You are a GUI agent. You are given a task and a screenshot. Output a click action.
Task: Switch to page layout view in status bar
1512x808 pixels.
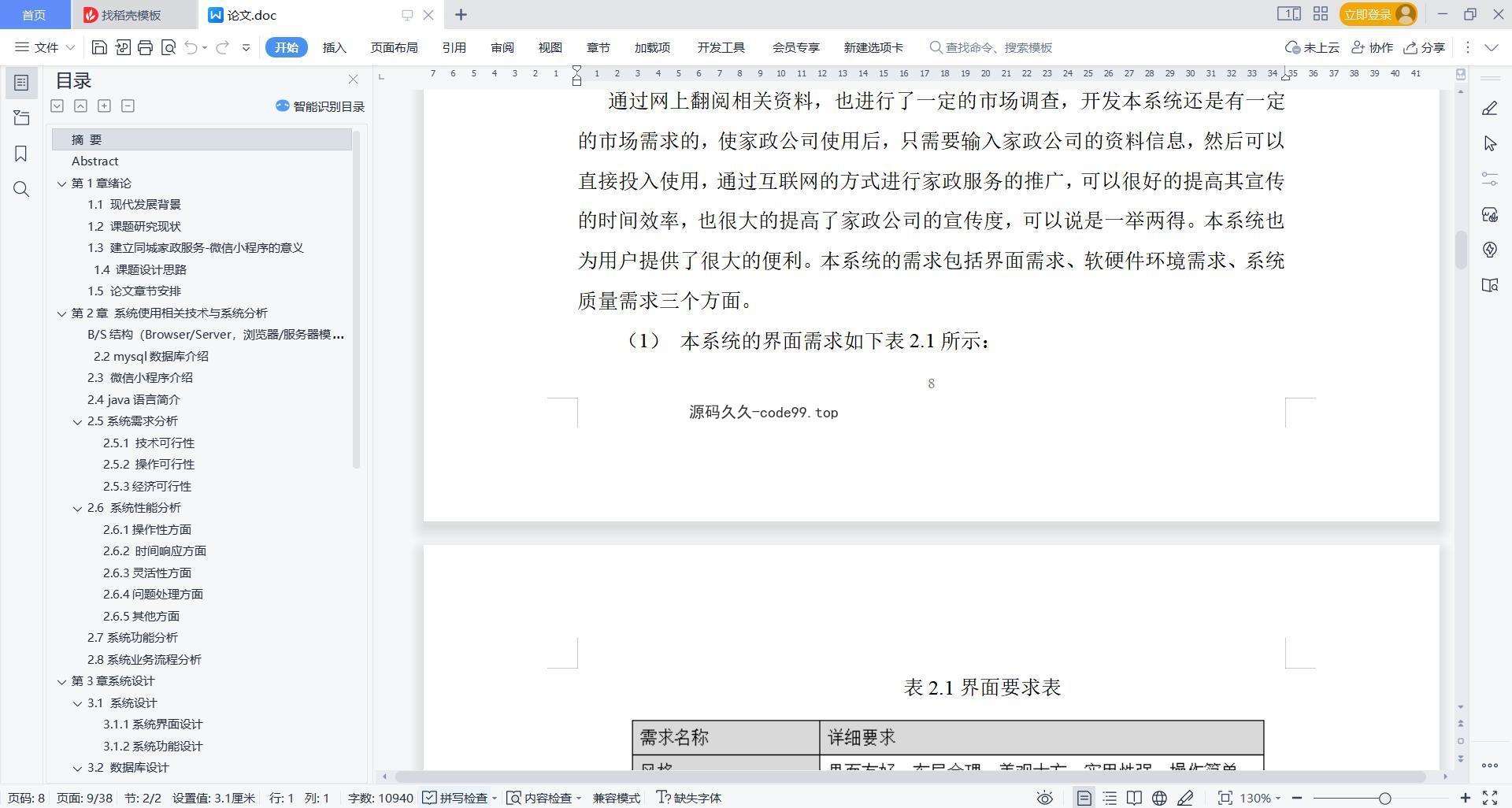coord(1084,798)
